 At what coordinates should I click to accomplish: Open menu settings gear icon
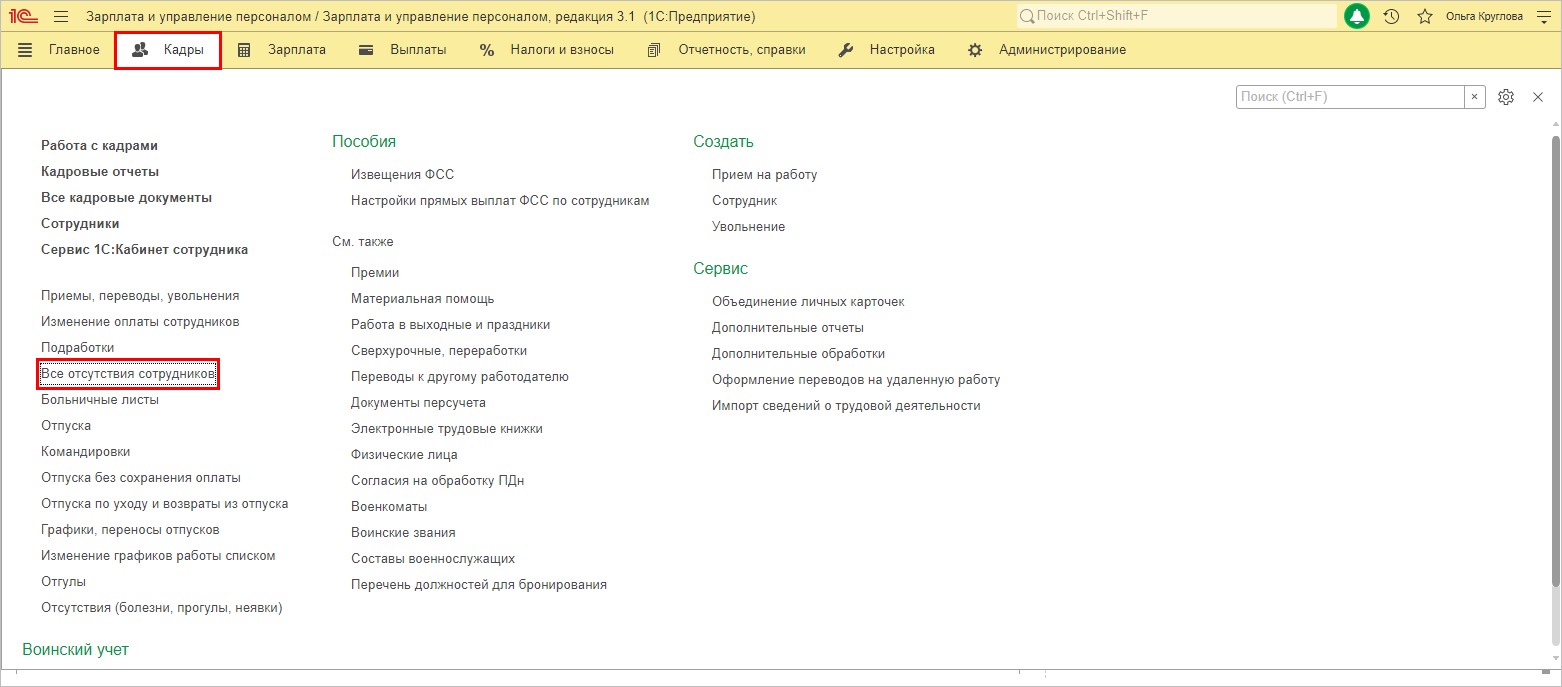coord(1506,97)
